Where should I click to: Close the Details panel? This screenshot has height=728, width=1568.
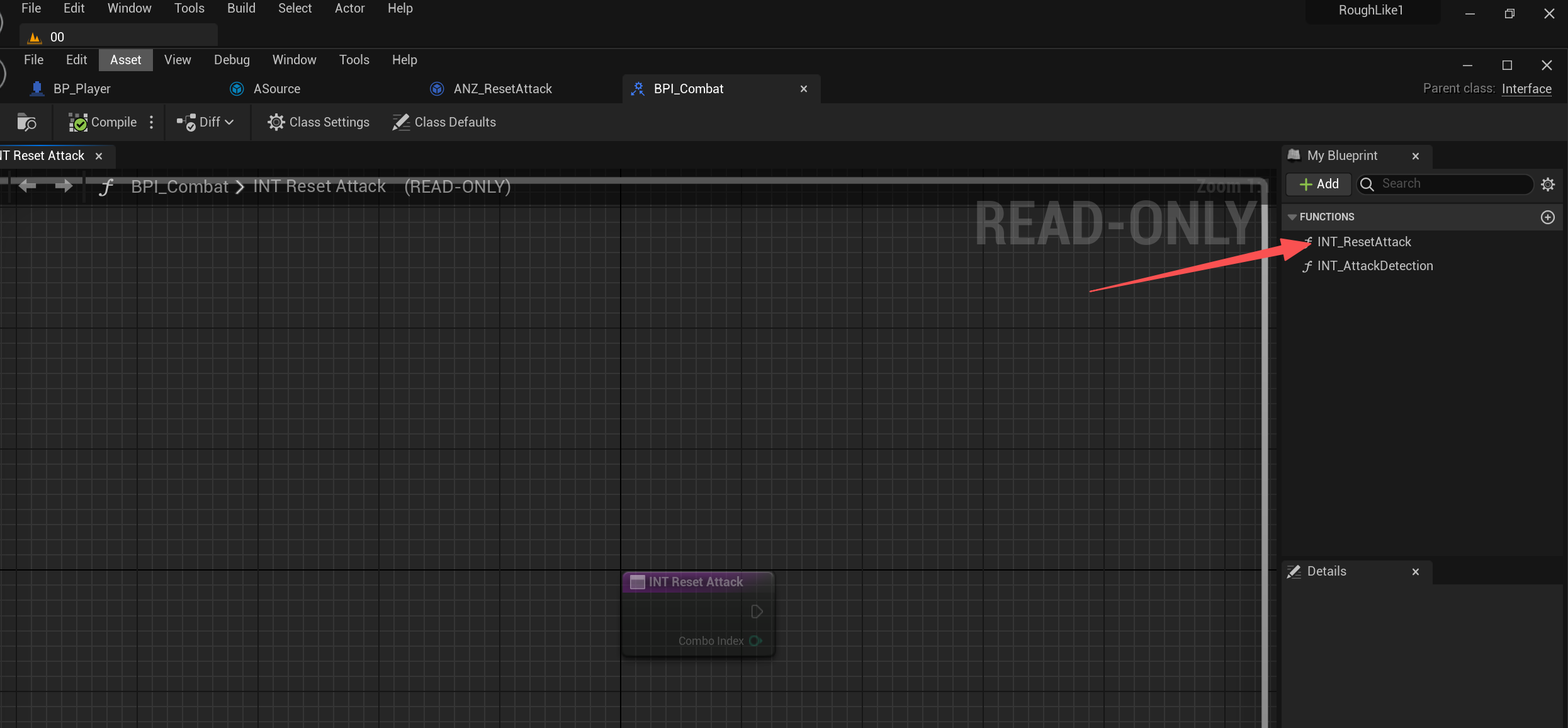click(1416, 572)
